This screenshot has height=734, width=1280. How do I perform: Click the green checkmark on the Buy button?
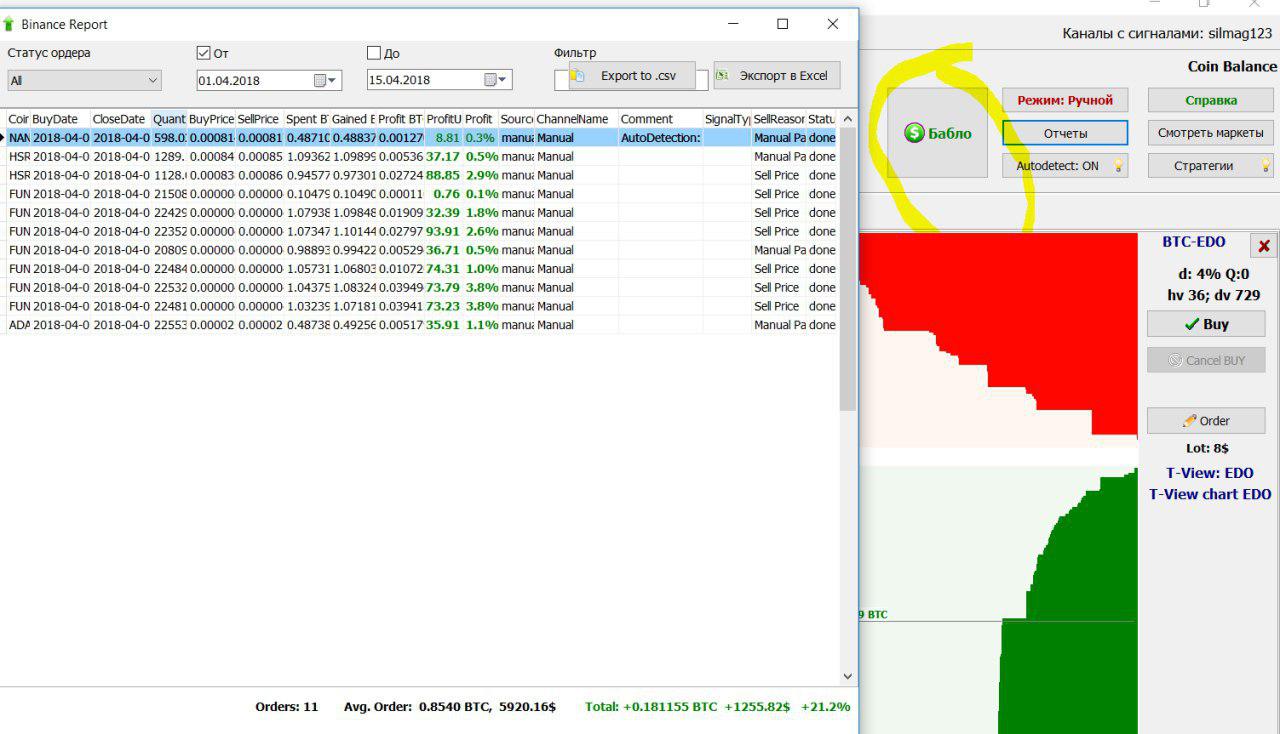point(1191,324)
